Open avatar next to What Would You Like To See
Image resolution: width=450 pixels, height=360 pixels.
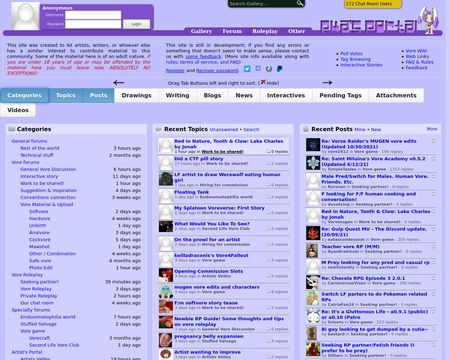point(166,226)
